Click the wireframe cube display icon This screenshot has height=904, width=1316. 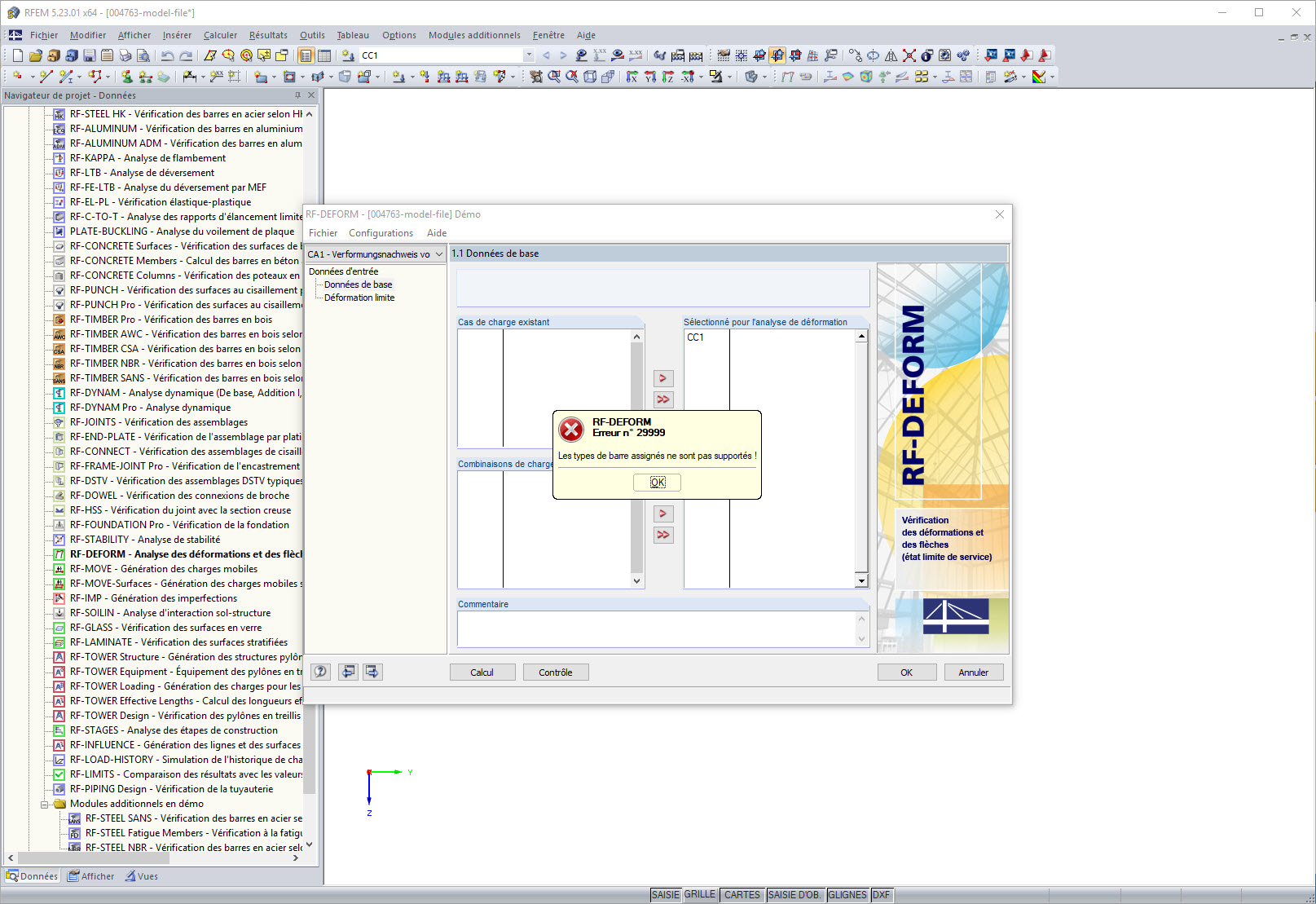tap(590, 77)
